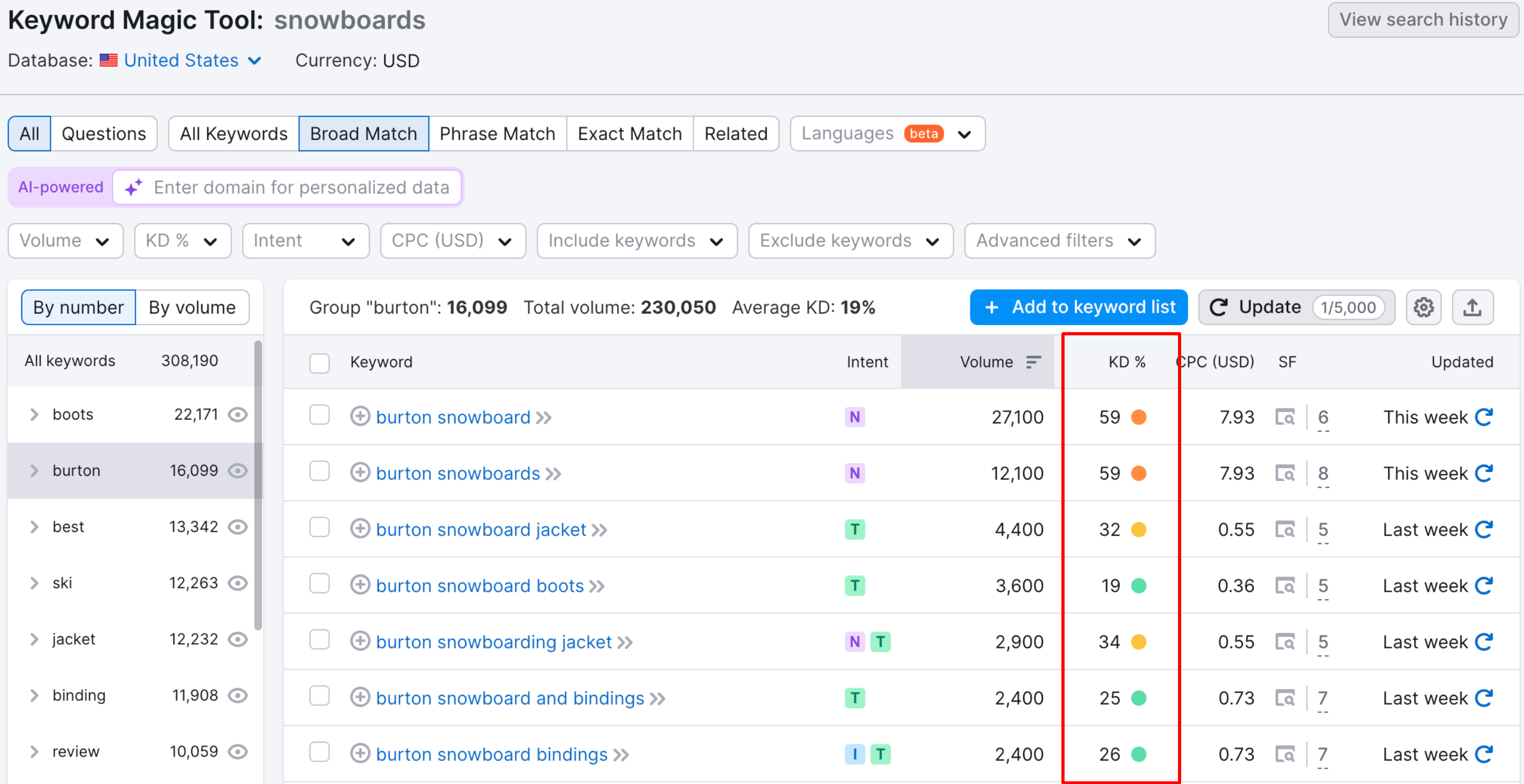The image size is (1524, 784).
Task: Click the personalized data domain field
Action: tap(300, 188)
